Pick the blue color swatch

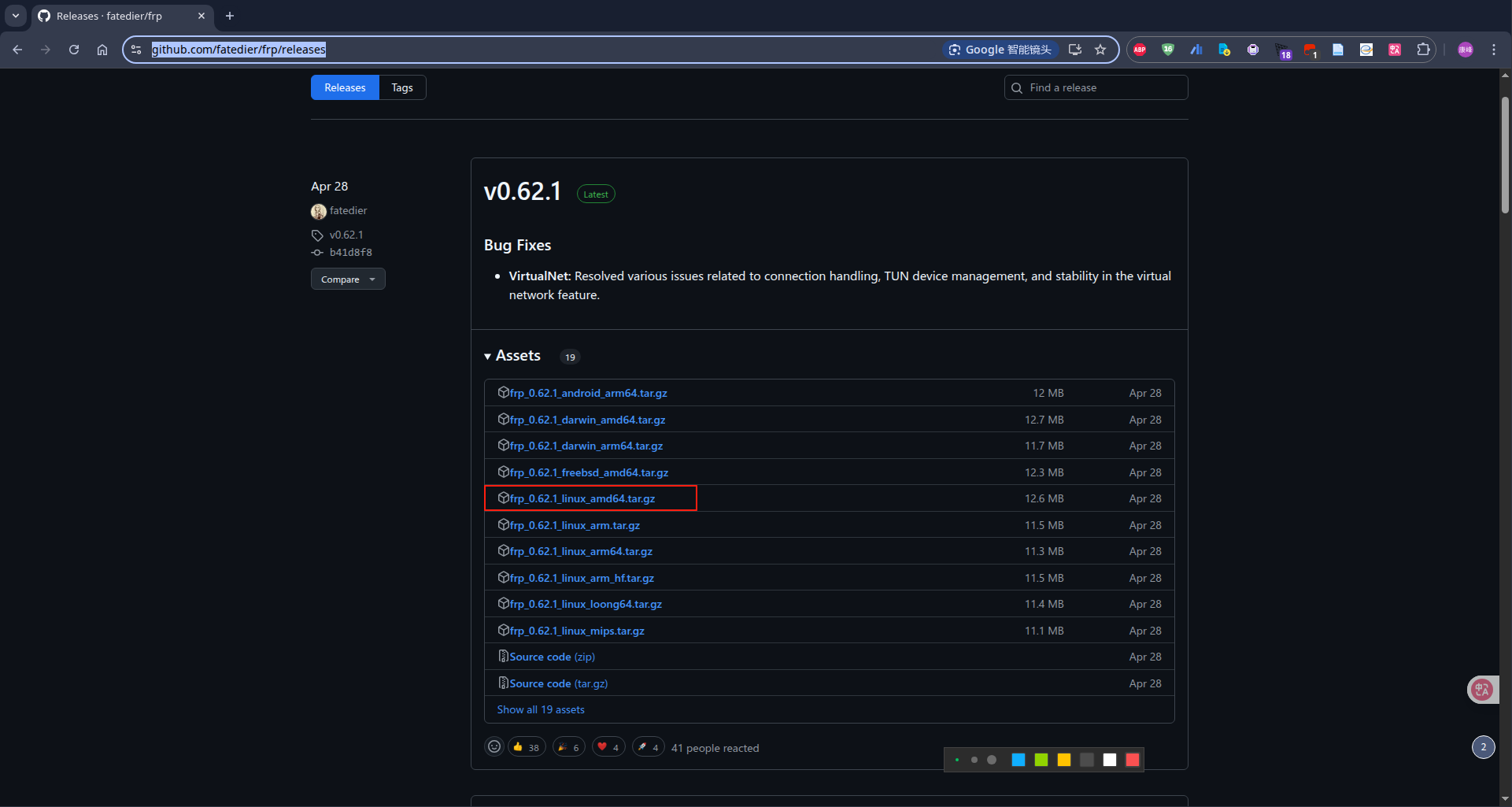(1018, 760)
